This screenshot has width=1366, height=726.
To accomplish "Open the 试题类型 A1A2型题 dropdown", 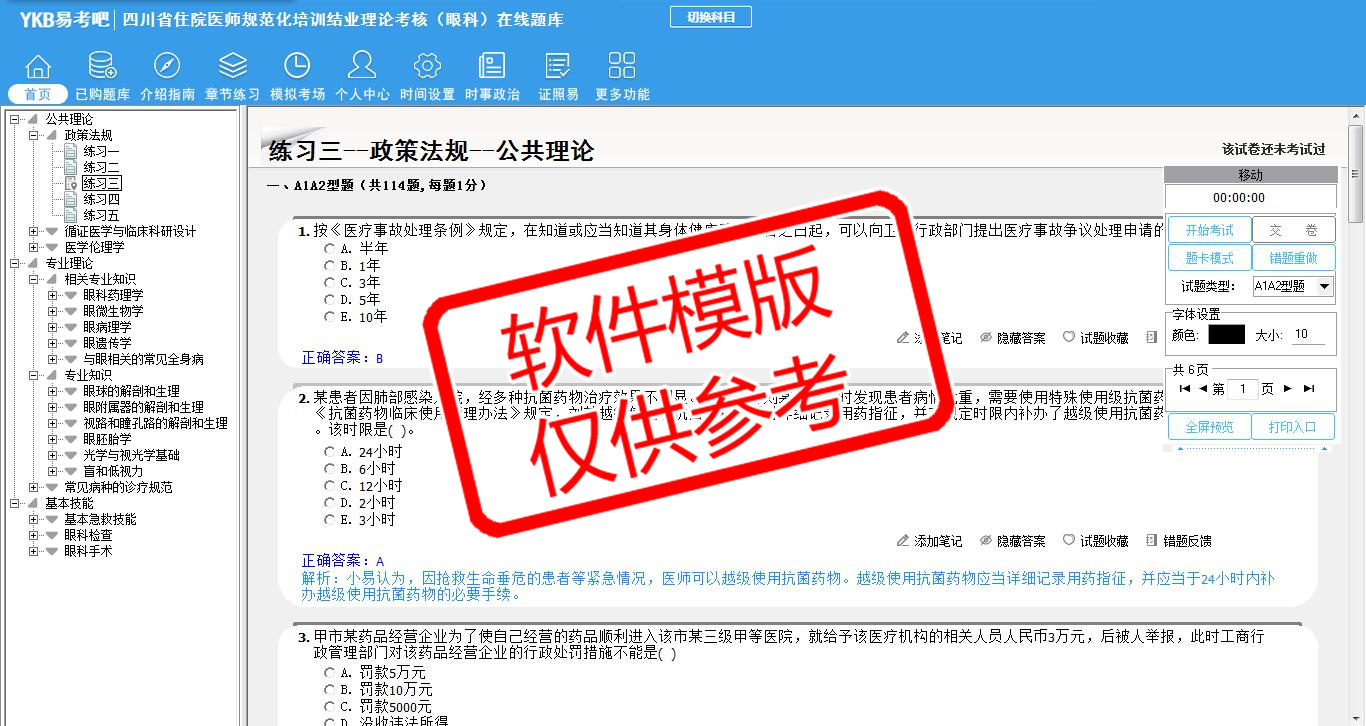I will coord(1293,286).
